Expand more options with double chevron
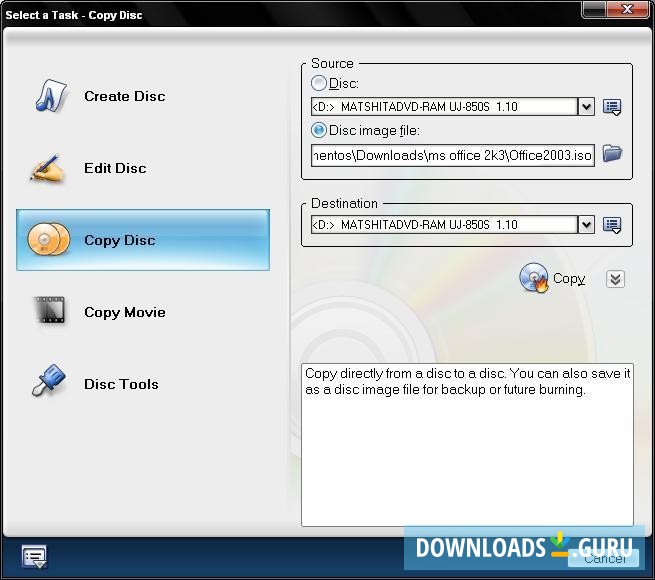 click(x=615, y=279)
